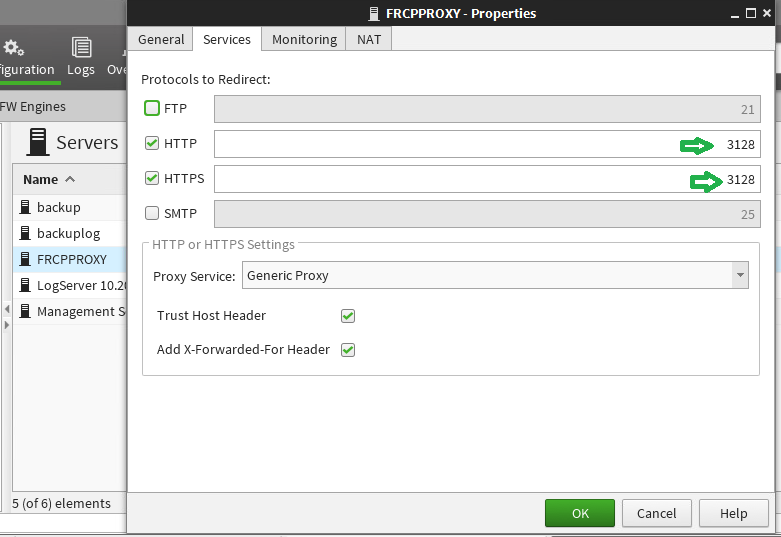Minimize the Properties dialog
This screenshot has width=781, height=537.
pos(735,15)
